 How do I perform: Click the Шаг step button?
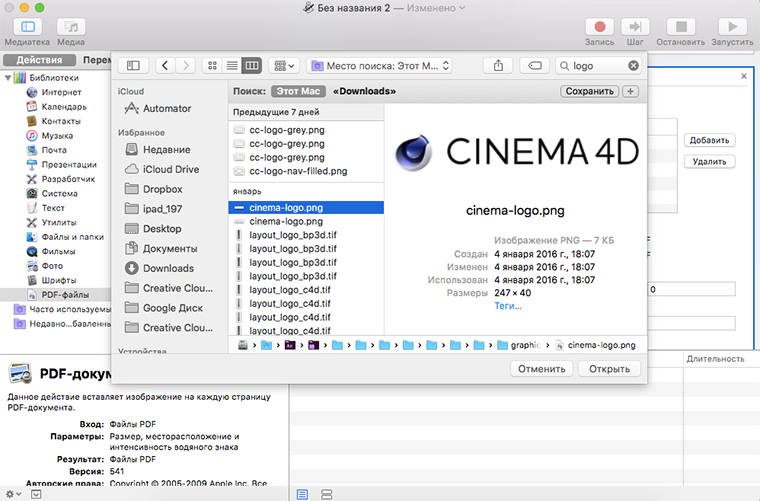click(x=635, y=27)
